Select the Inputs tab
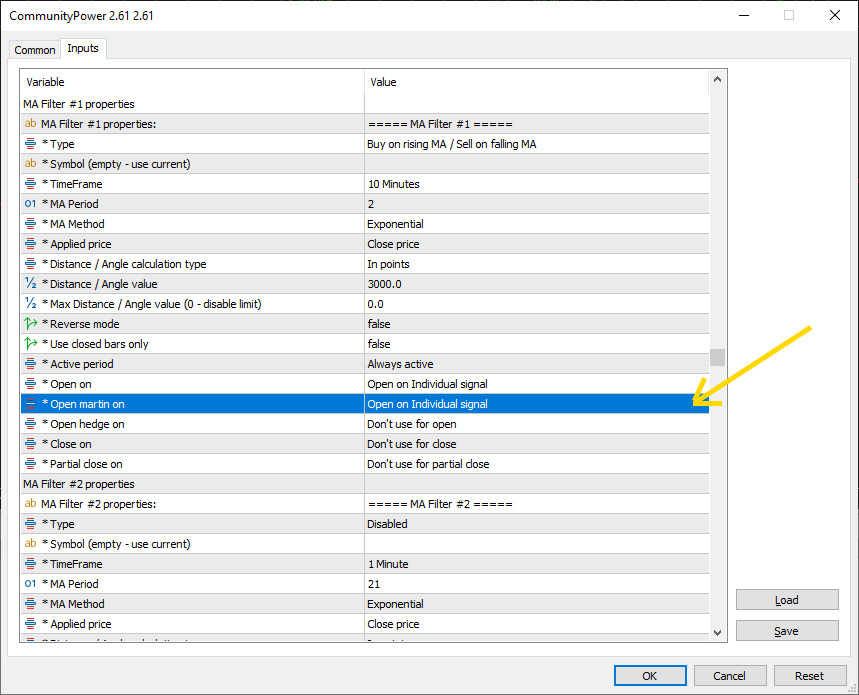Screen dimensions: 859x695 [x=83, y=48]
